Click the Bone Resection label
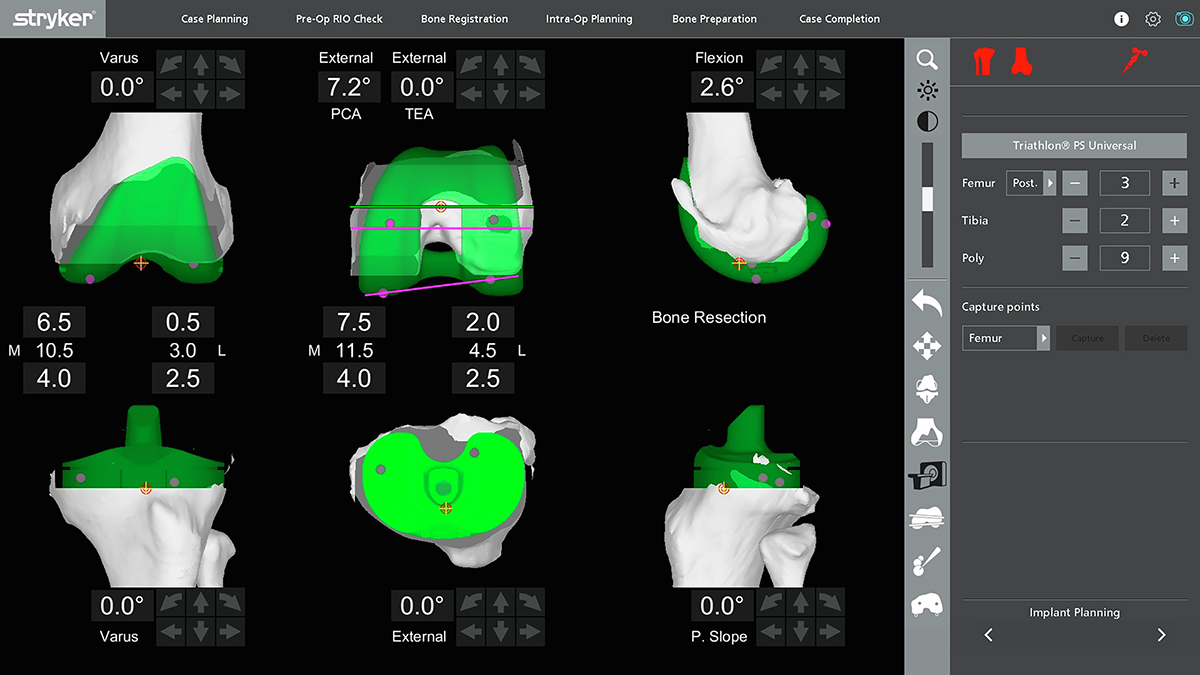 [709, 317]
